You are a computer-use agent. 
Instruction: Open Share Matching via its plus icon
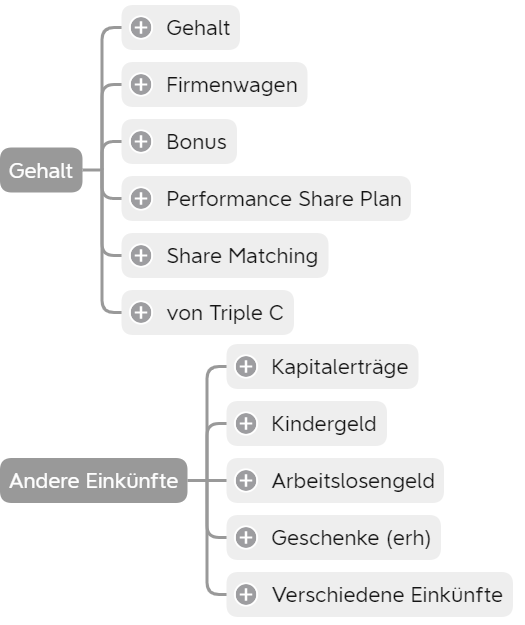tap(141, 256)
